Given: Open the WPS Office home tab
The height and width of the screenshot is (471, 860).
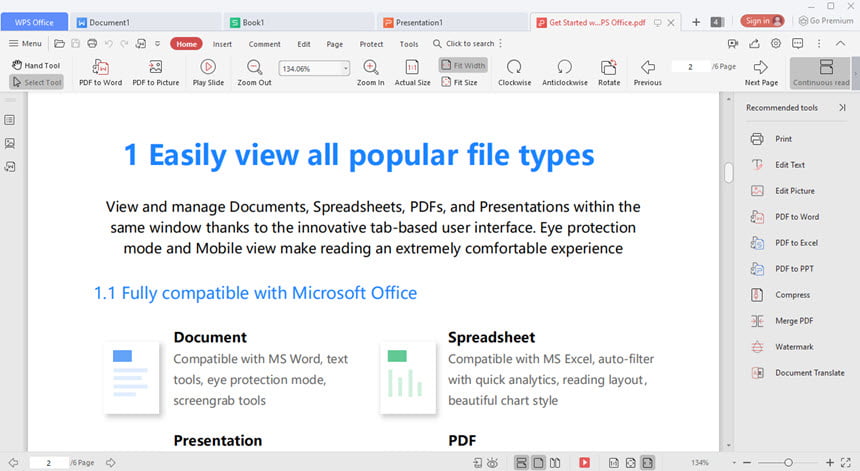Looking at the screenshot, I should (x=34, y=22).
